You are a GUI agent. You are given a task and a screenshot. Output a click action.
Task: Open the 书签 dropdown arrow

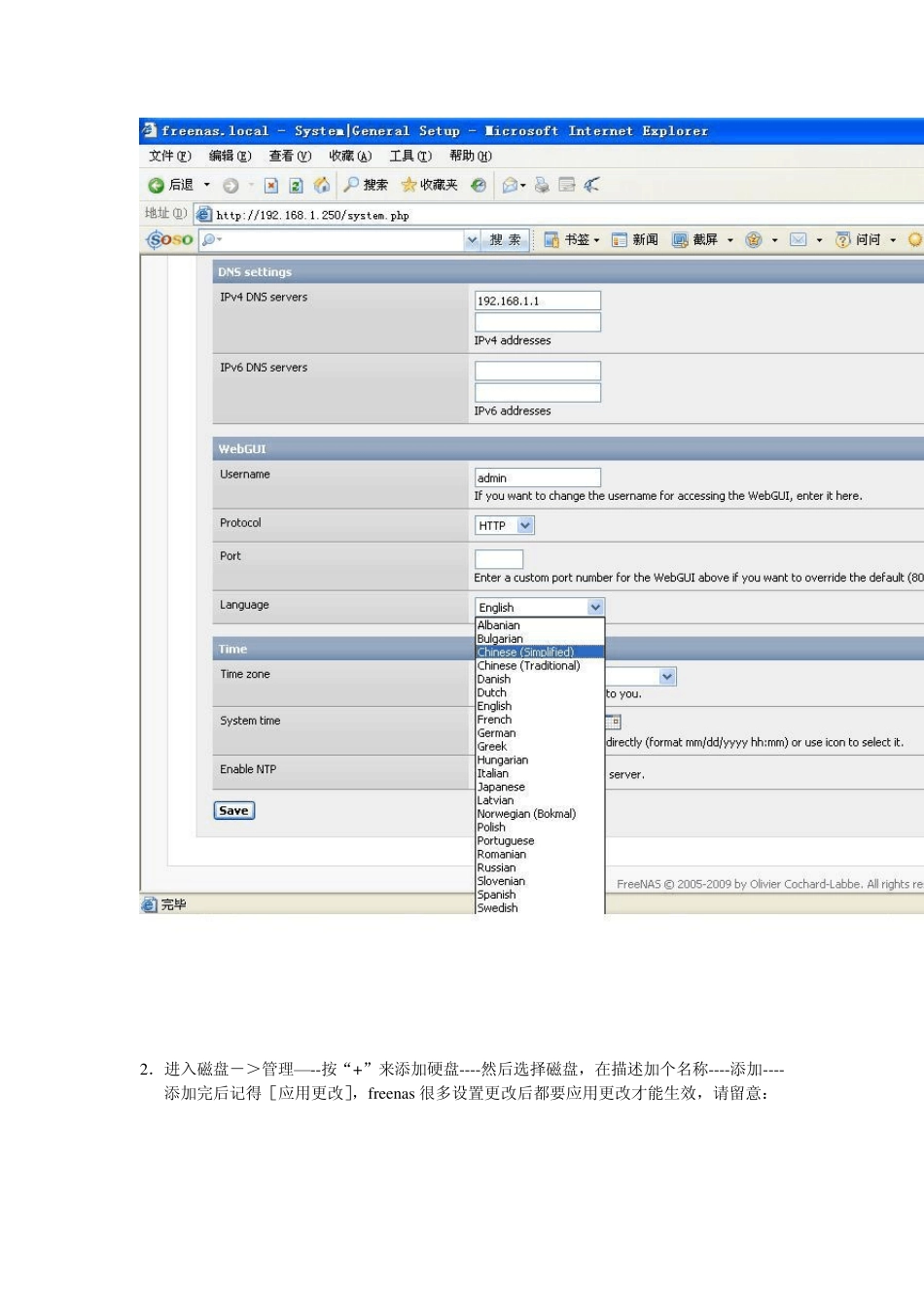[x=596, y=240]
